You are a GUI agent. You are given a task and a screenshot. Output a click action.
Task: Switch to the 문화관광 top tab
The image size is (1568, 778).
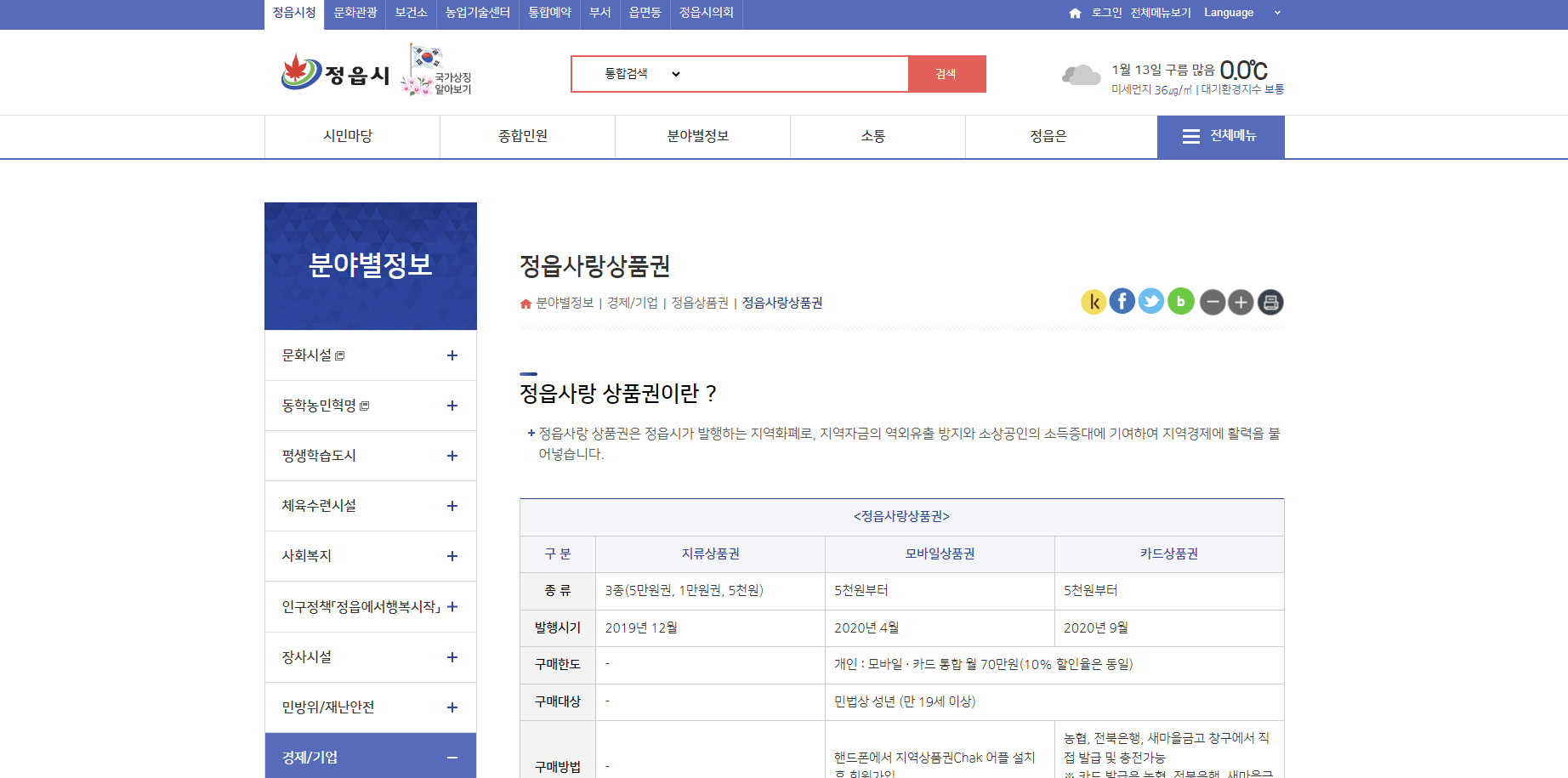(355, 14)
